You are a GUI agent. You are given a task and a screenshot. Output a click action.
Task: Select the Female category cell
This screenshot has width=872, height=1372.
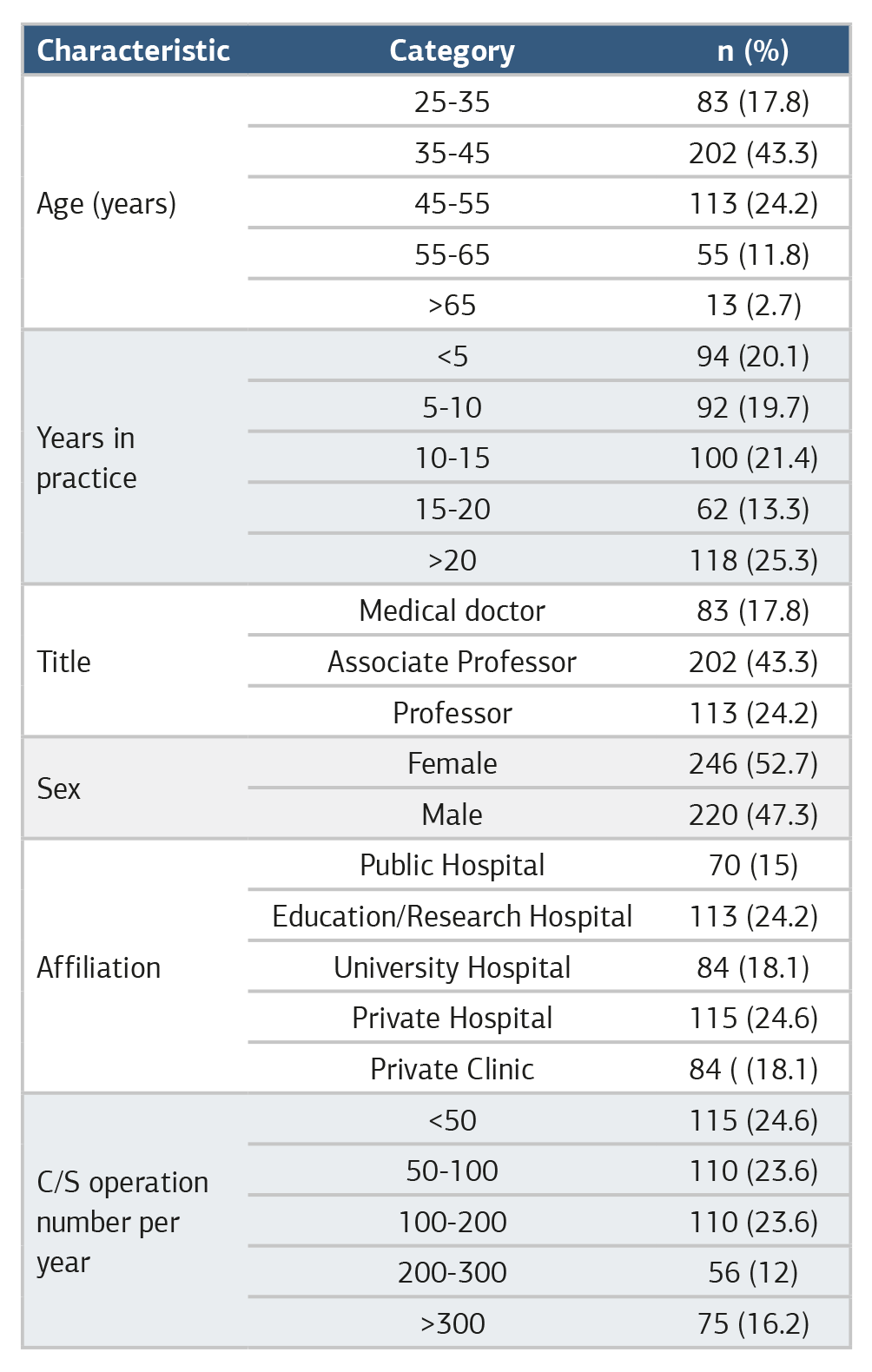[452, 763]
